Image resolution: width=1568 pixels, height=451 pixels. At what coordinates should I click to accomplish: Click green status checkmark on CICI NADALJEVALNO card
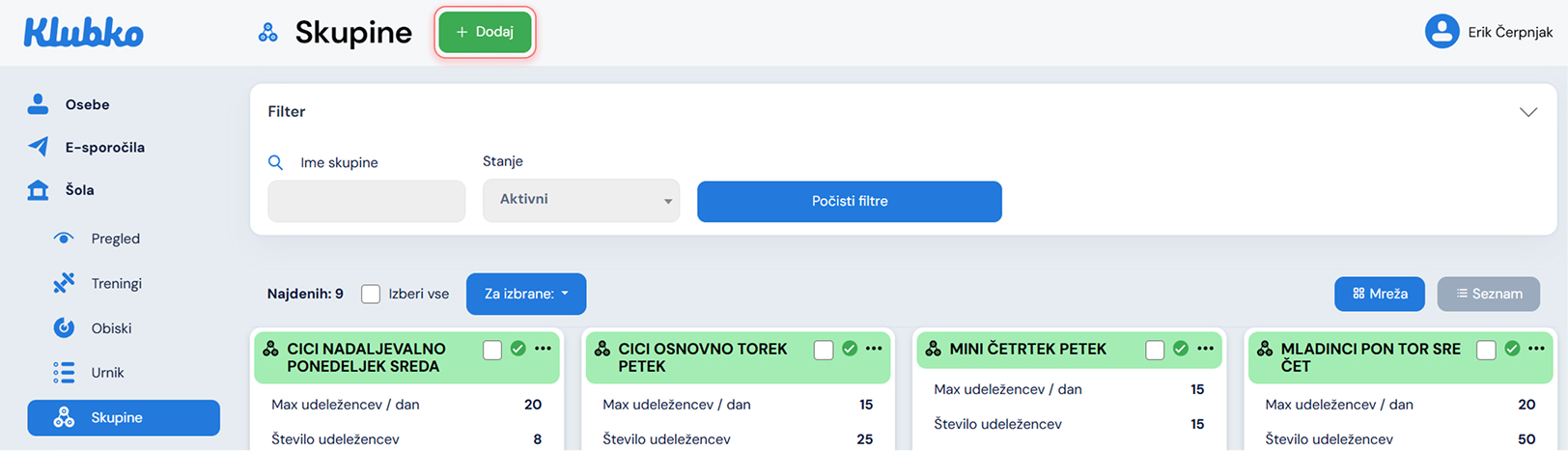coord(518,349)
